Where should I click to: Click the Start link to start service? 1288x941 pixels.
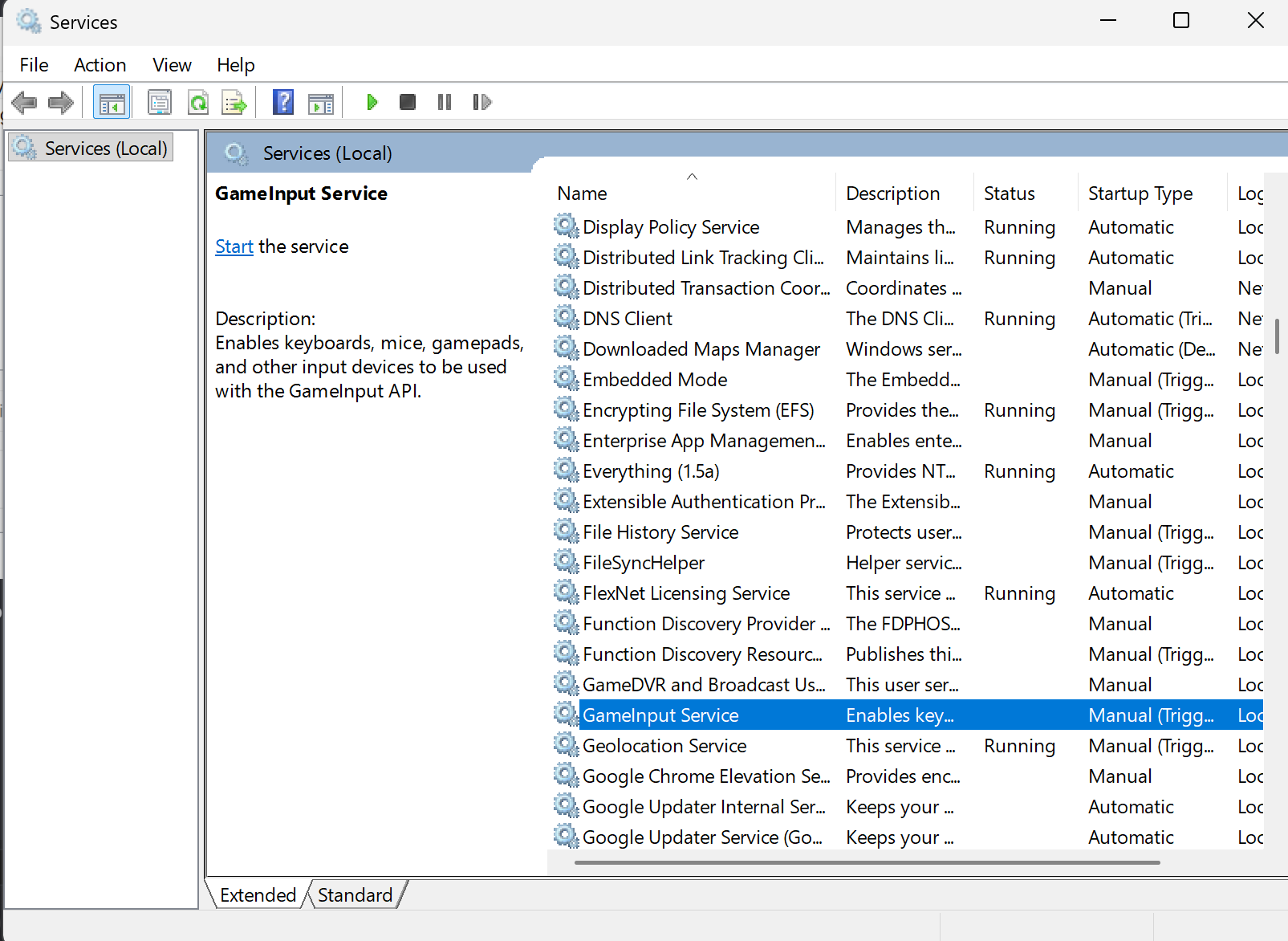(x=234, y=246)
